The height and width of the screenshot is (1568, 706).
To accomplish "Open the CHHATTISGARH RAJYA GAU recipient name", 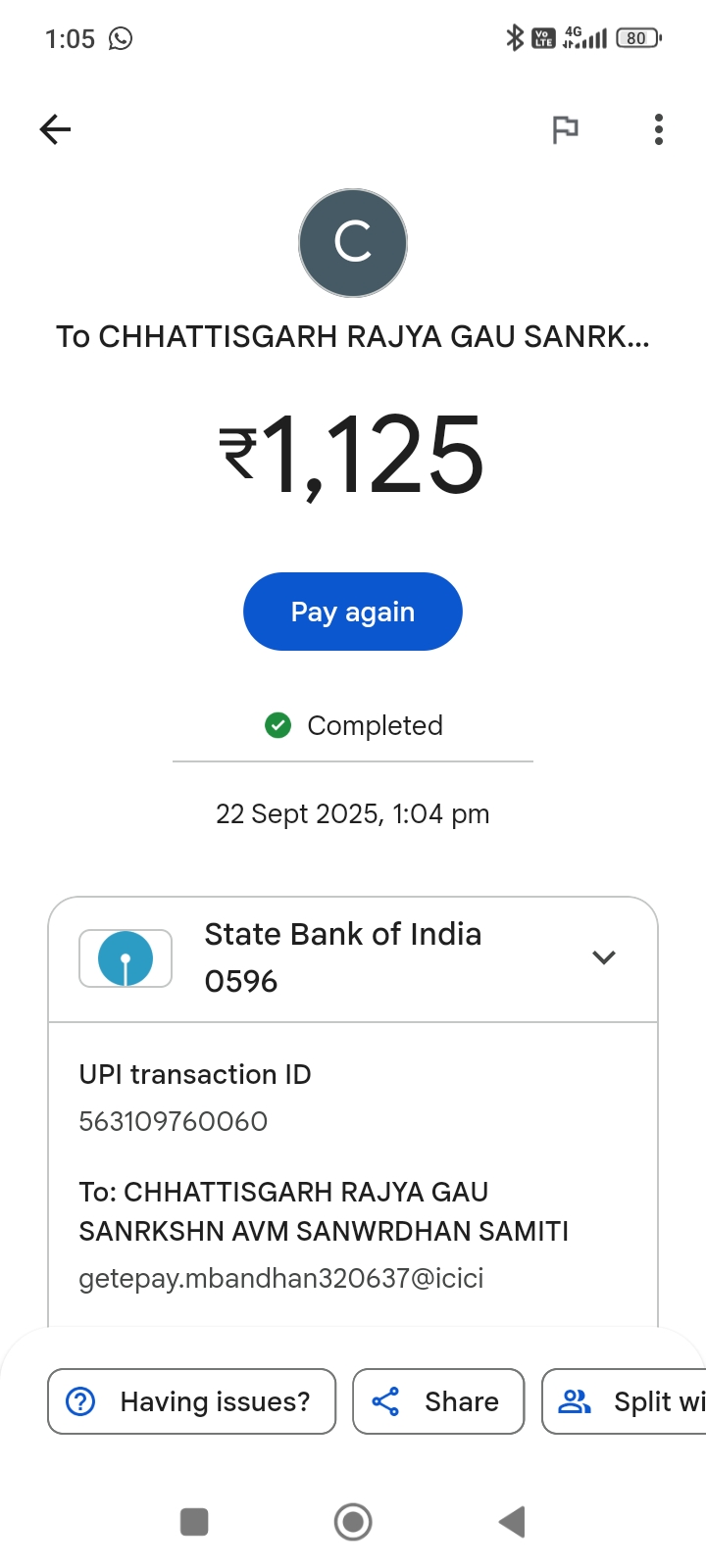I will coord(353,337).
